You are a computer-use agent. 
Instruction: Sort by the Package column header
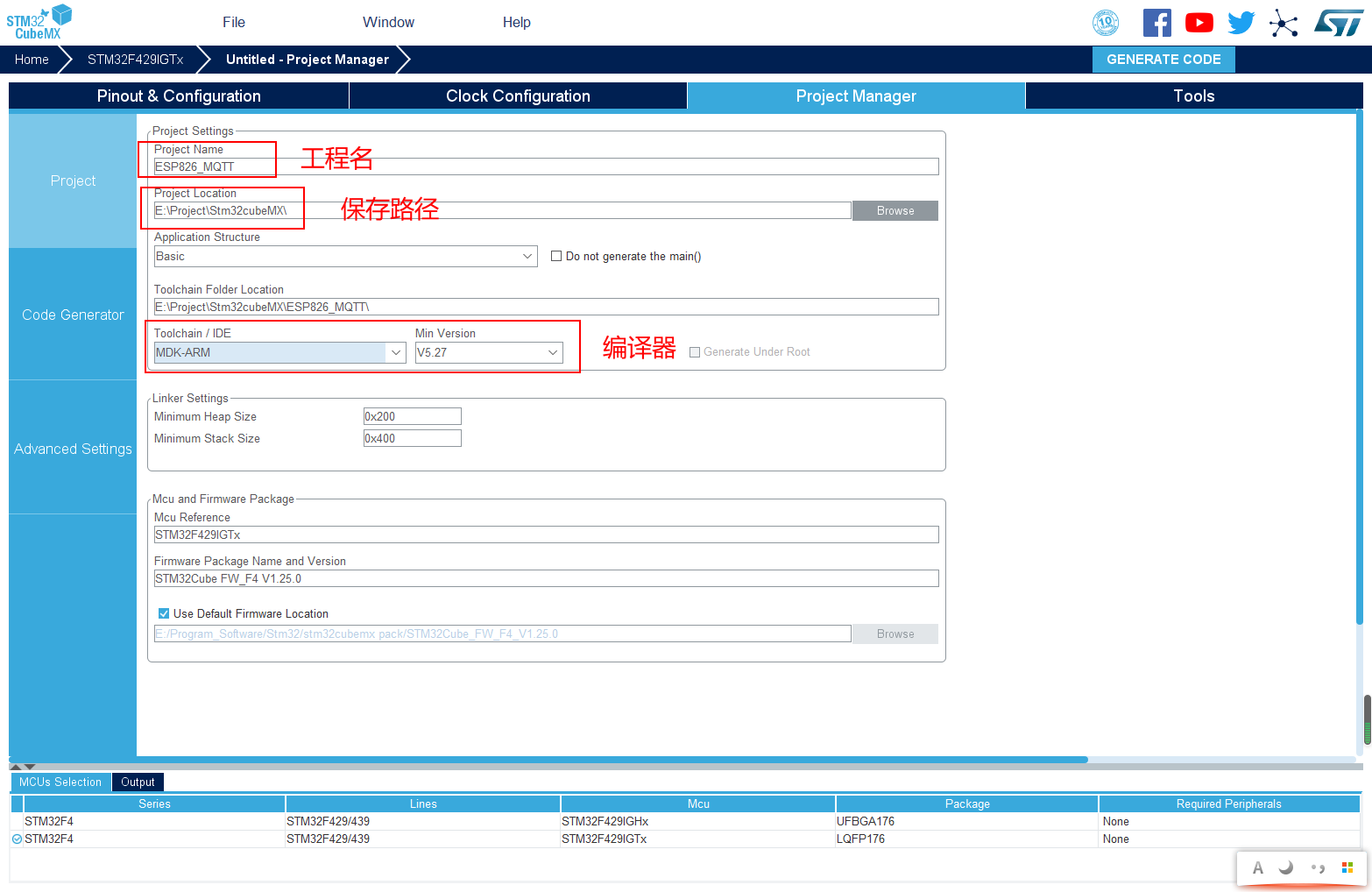(x=967, y=804)
